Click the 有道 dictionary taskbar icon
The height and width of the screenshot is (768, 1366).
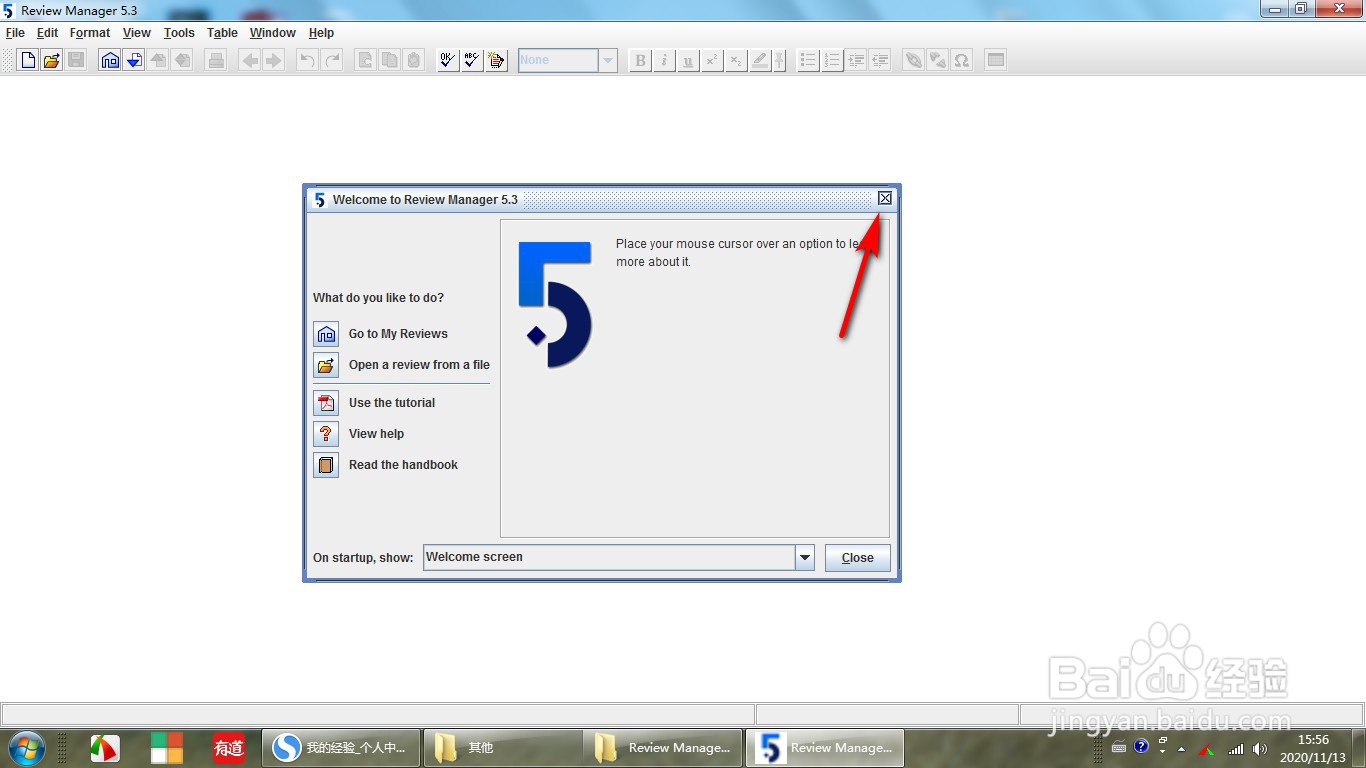tap(229, 747)
